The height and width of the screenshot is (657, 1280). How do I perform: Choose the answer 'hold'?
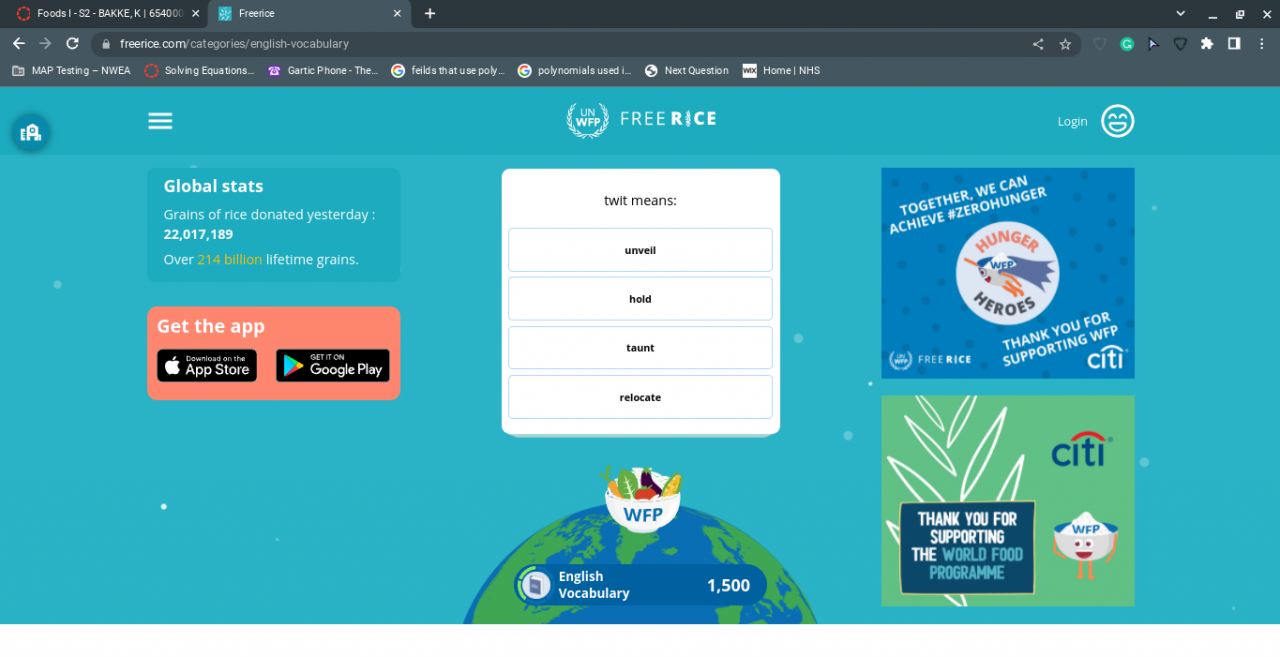coord(640,299)
